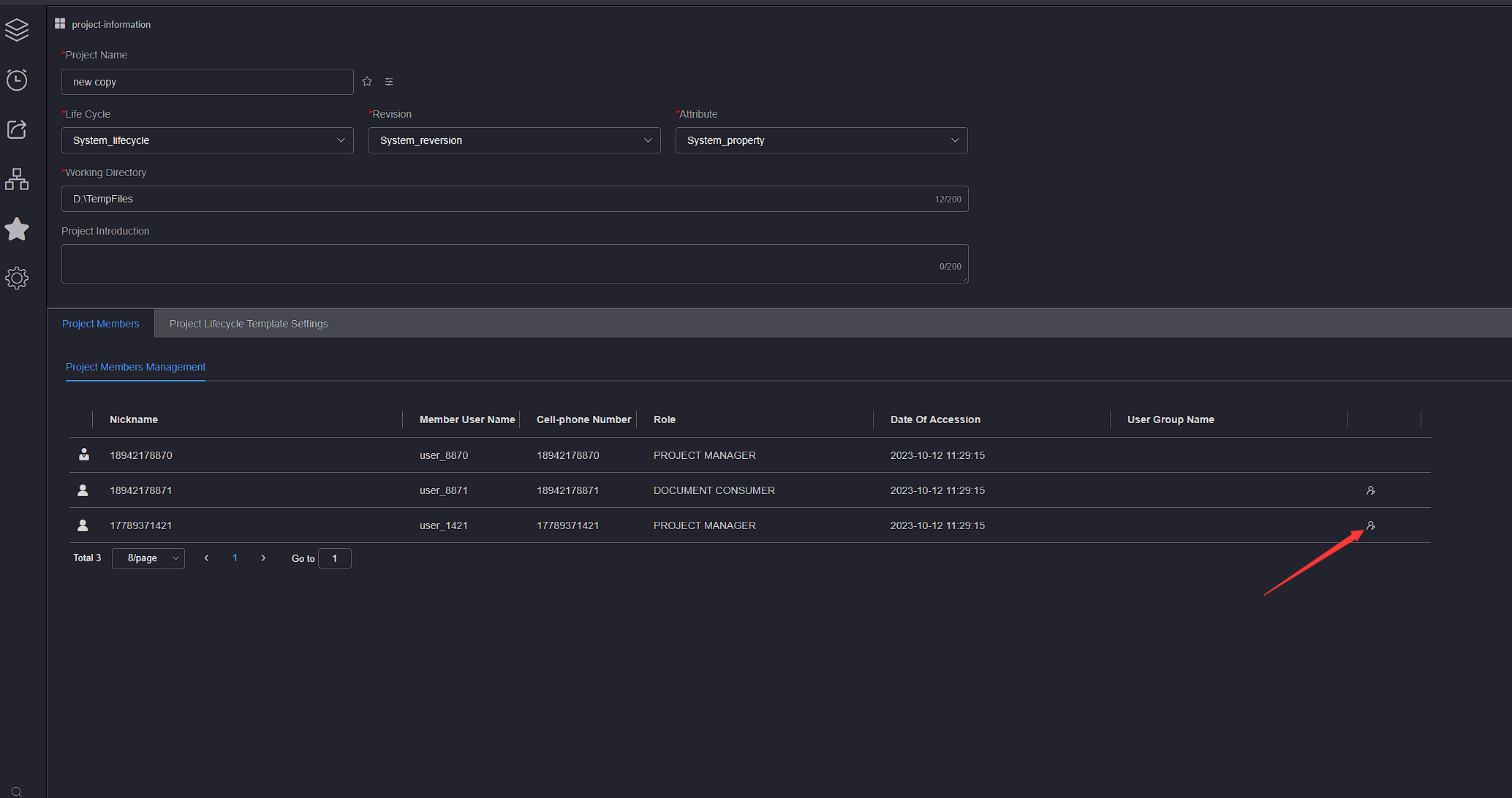This screenshot has width=1512, height=798.
Task: Click PROJECT MANAGER role for user_8870
Action: tap(705, 455)
